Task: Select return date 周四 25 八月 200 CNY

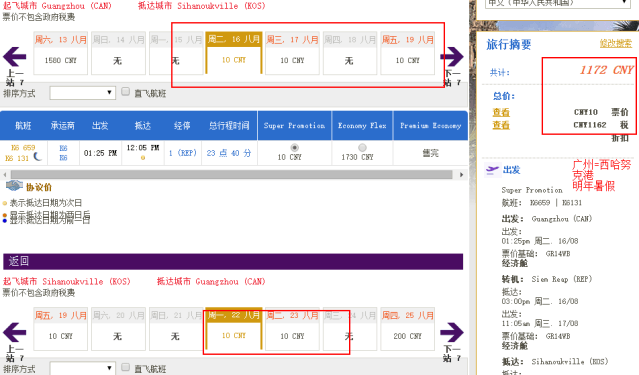Action: 408,329
